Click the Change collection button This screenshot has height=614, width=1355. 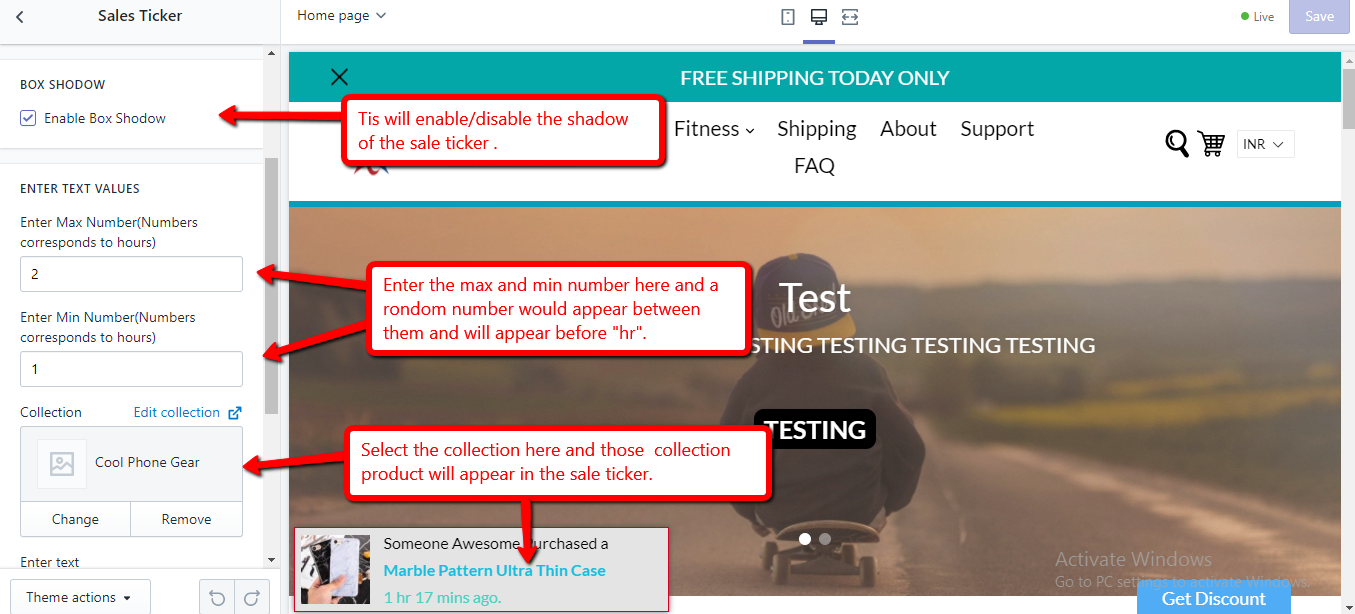(x=75, y=519)
